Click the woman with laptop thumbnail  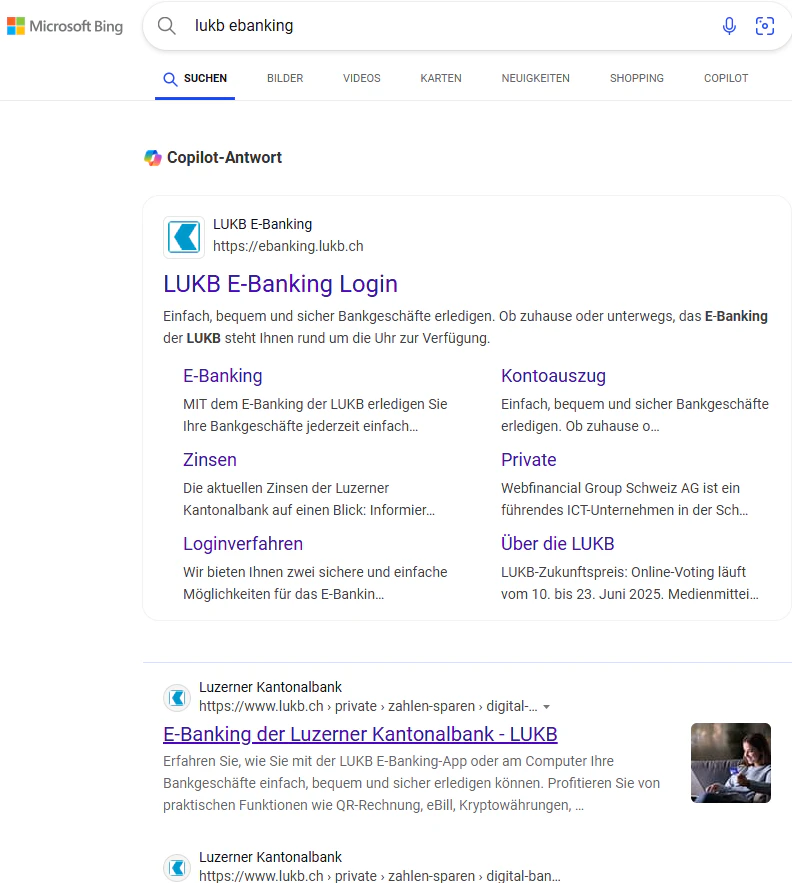731,762
